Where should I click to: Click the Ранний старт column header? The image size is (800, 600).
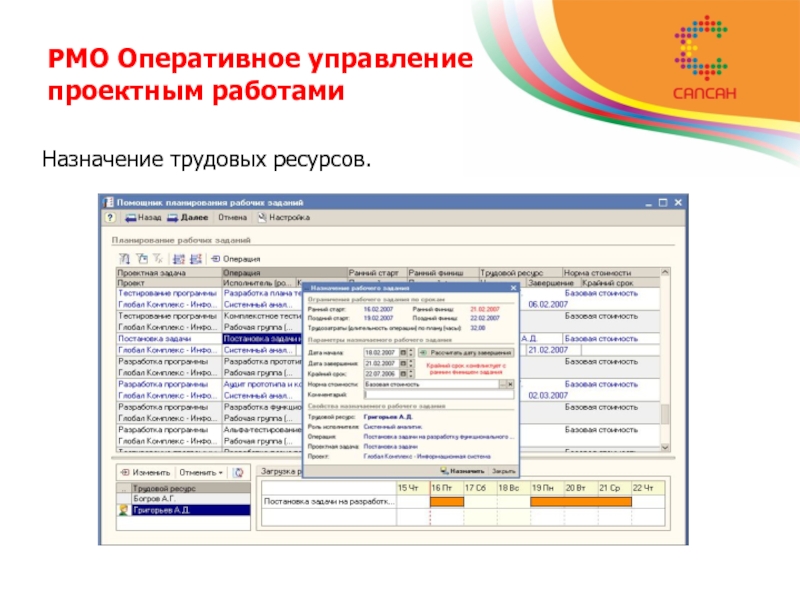point(377,273)
